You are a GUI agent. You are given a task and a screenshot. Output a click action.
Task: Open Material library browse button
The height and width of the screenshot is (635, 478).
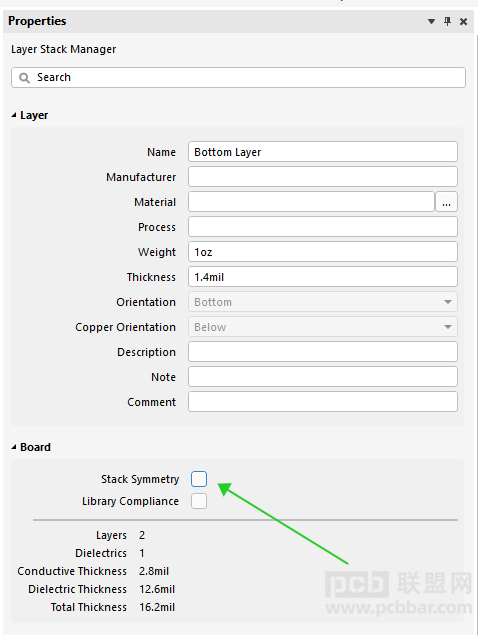point(446,202)
